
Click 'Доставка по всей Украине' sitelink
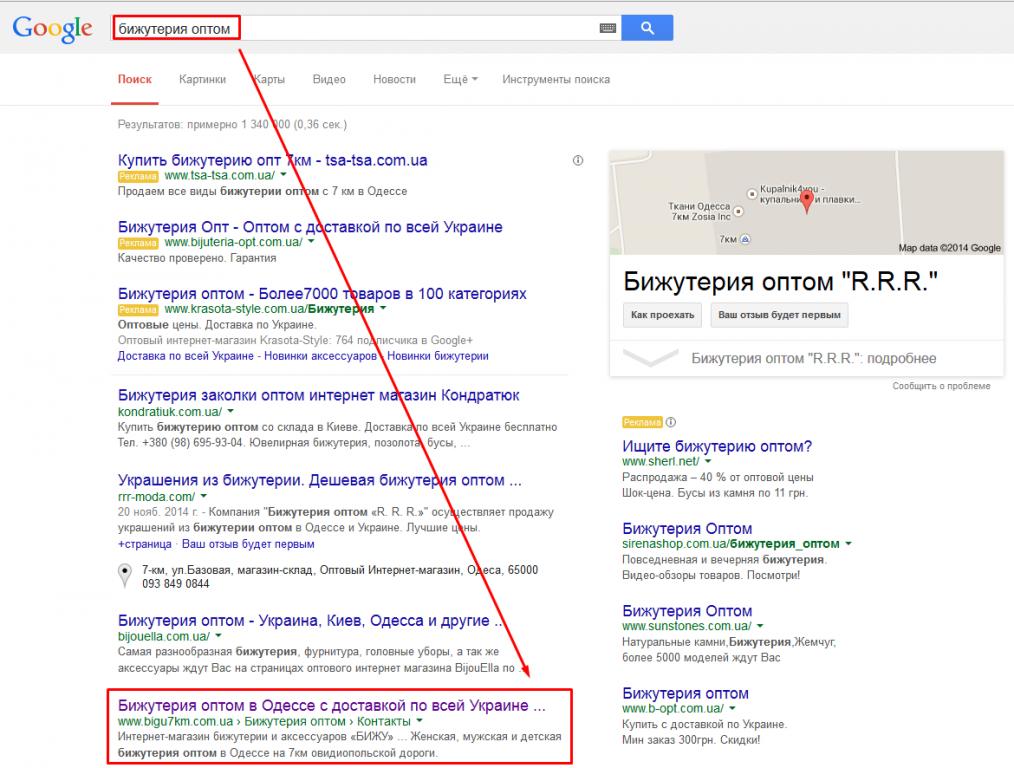(186, 356)
